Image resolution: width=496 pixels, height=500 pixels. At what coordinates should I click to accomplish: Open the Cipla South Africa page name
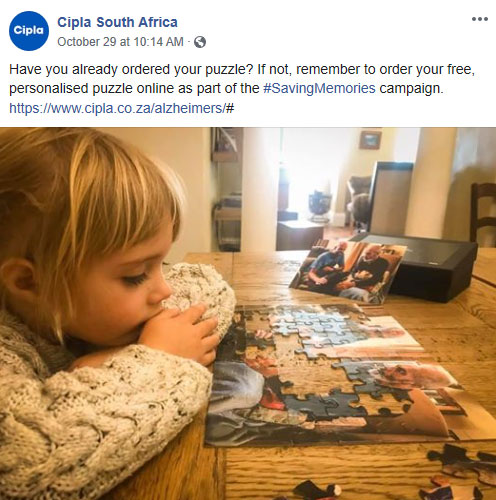pyautogui.click(x=117, y=22)
